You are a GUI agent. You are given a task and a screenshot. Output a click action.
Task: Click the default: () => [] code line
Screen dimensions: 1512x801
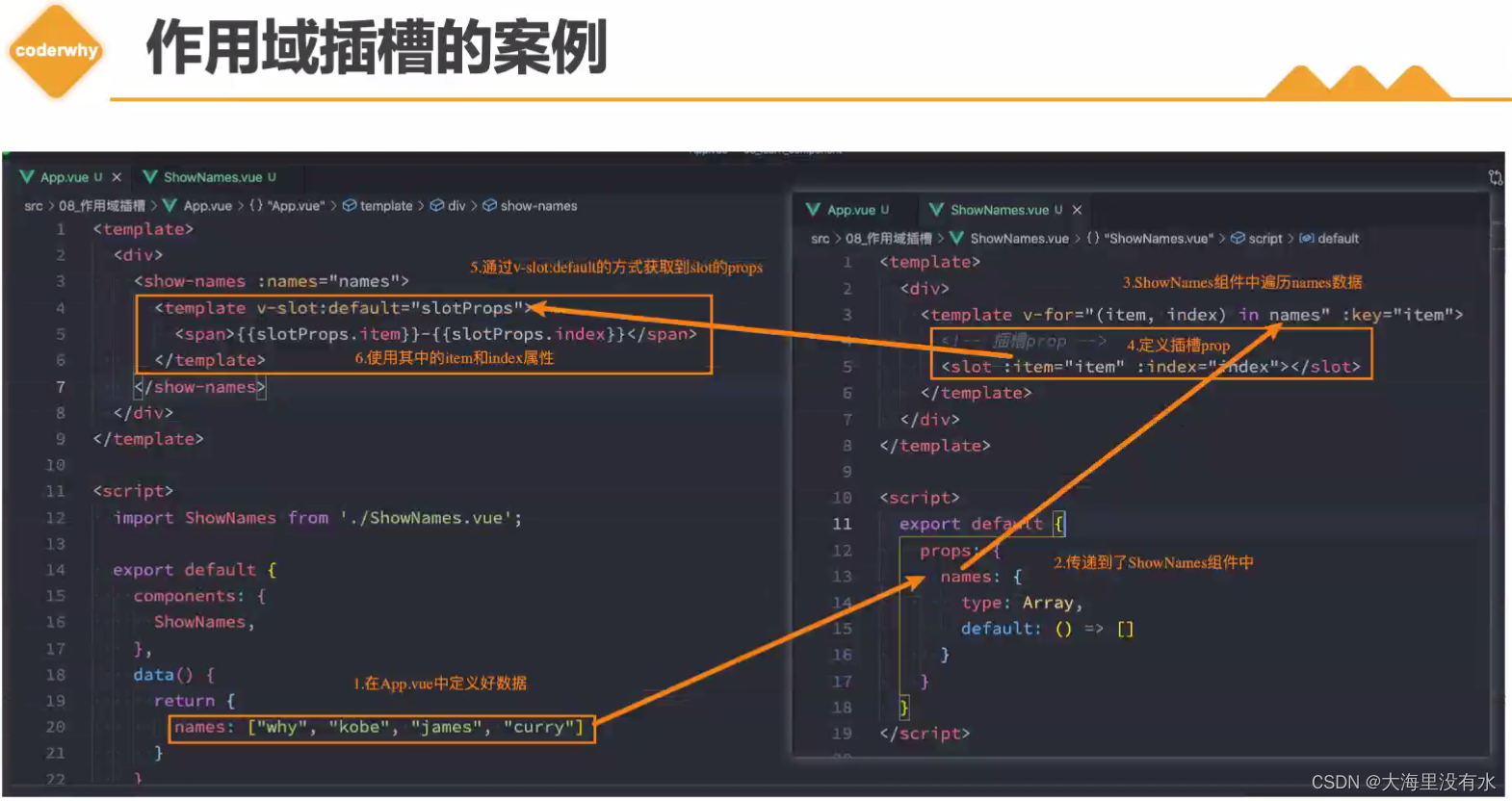[1048, 629]
